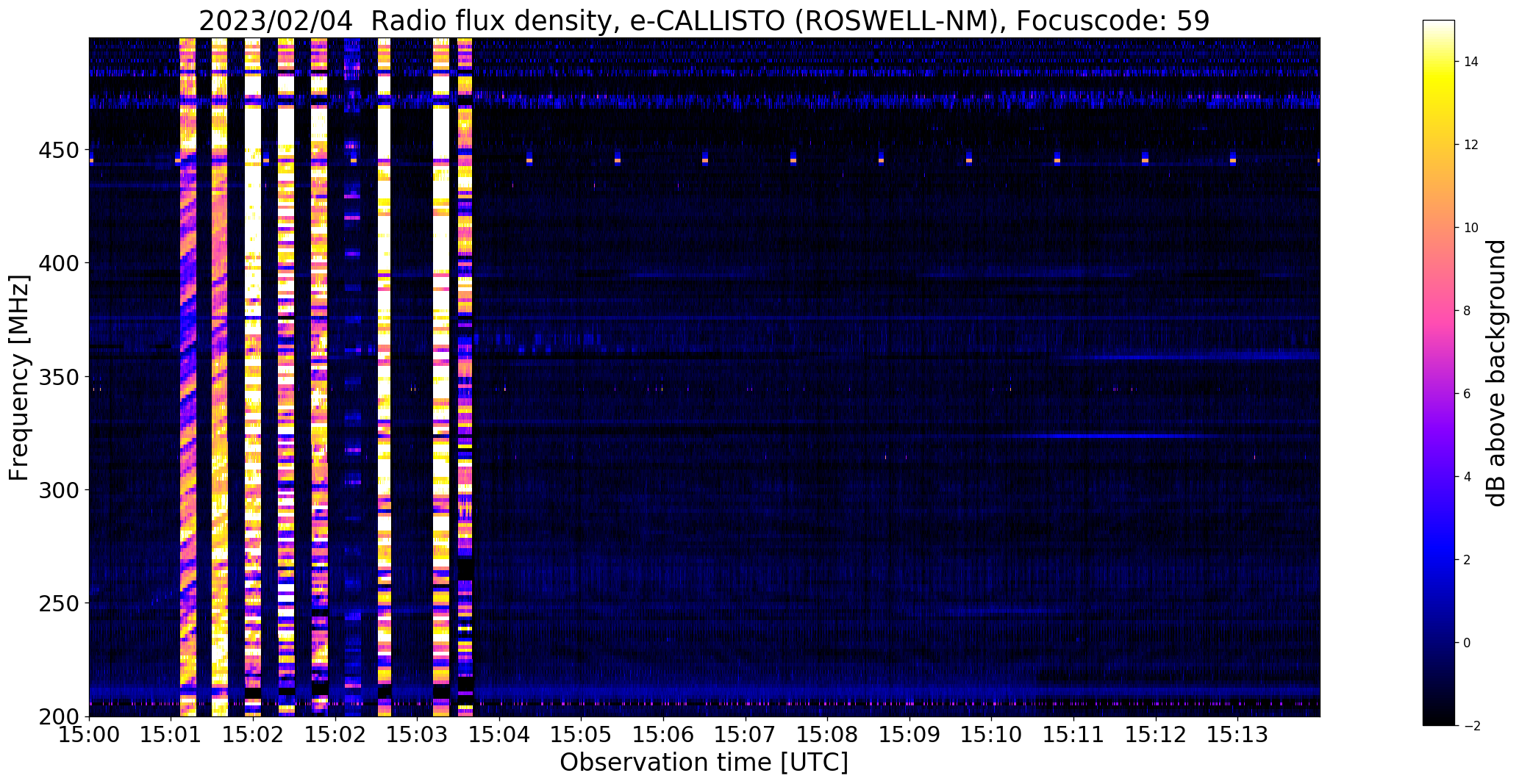1519x784 pixels.
Task: Click the 300 tick on the frequency axis
Action: (60, 490)
